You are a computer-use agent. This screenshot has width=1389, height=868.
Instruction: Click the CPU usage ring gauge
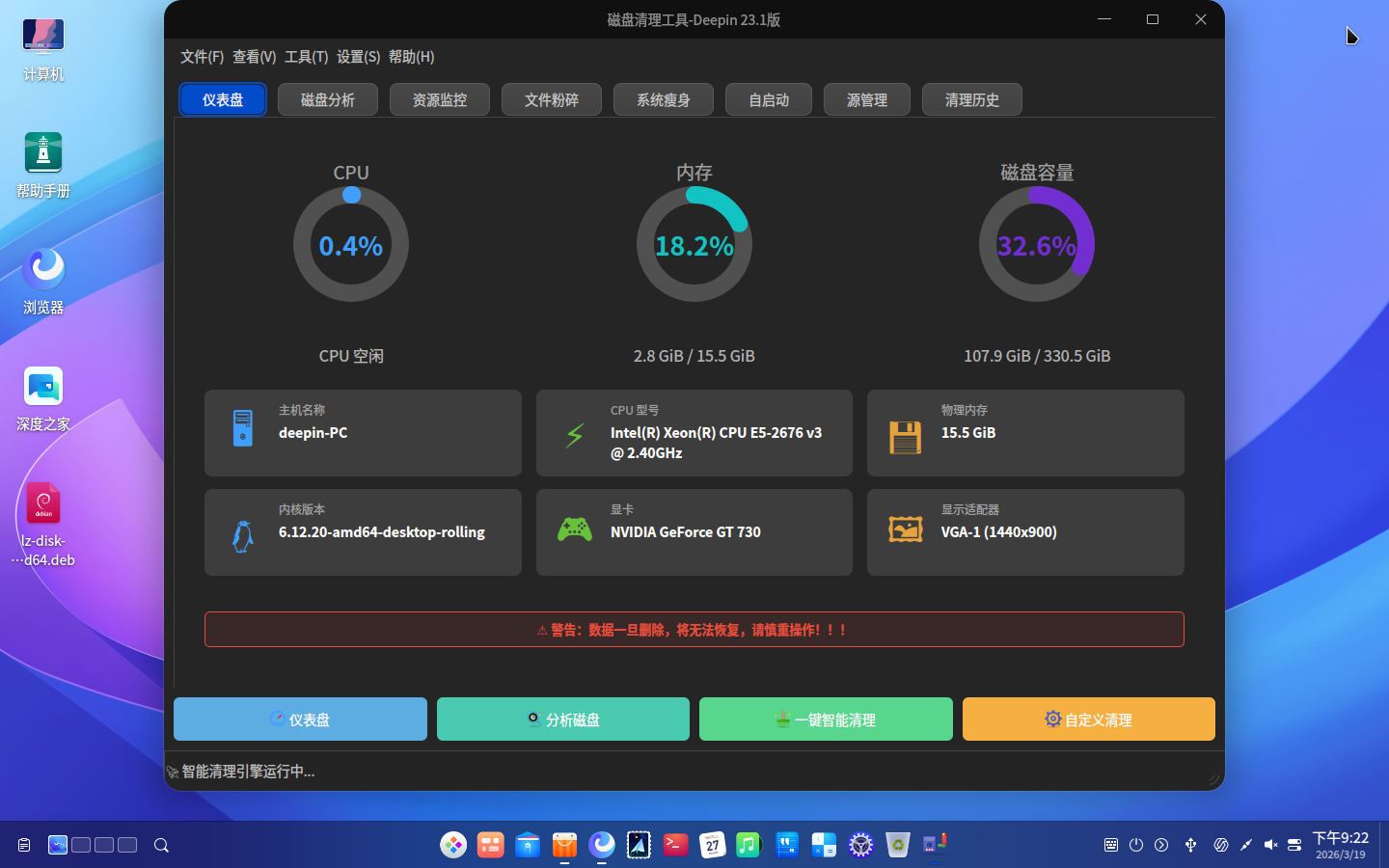click(351, 244)
